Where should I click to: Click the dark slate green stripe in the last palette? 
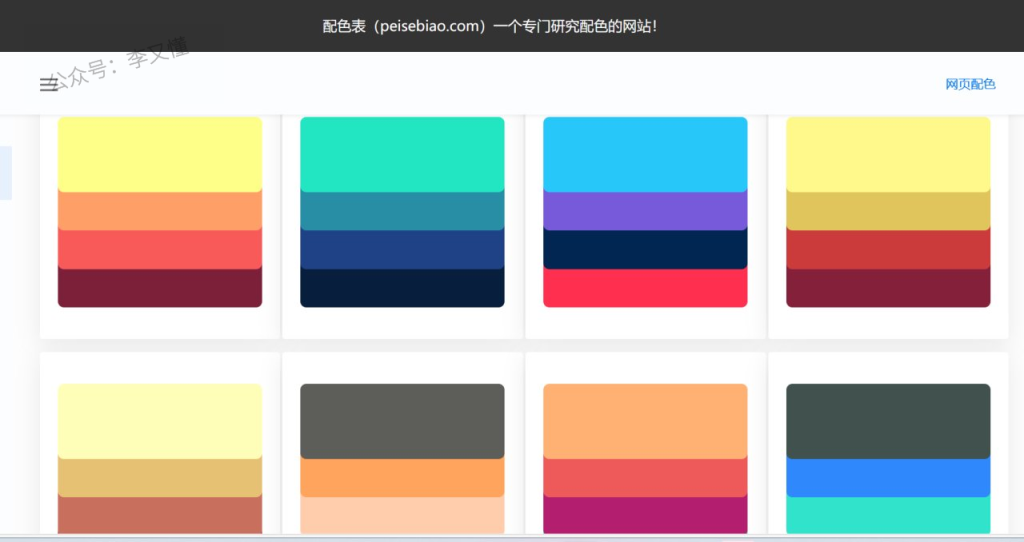pyautogui.click(x=888, y=421)
